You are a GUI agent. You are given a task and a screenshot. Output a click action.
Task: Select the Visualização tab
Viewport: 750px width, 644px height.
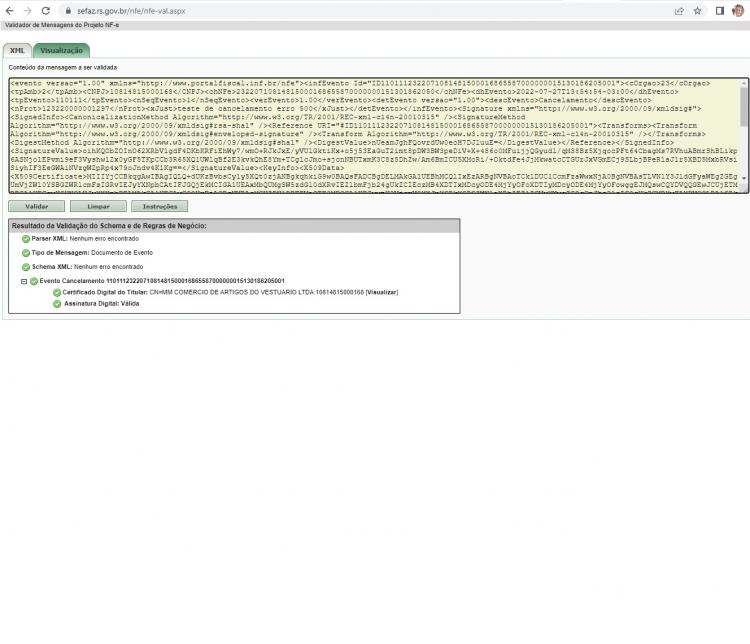[x=61, y=50]
